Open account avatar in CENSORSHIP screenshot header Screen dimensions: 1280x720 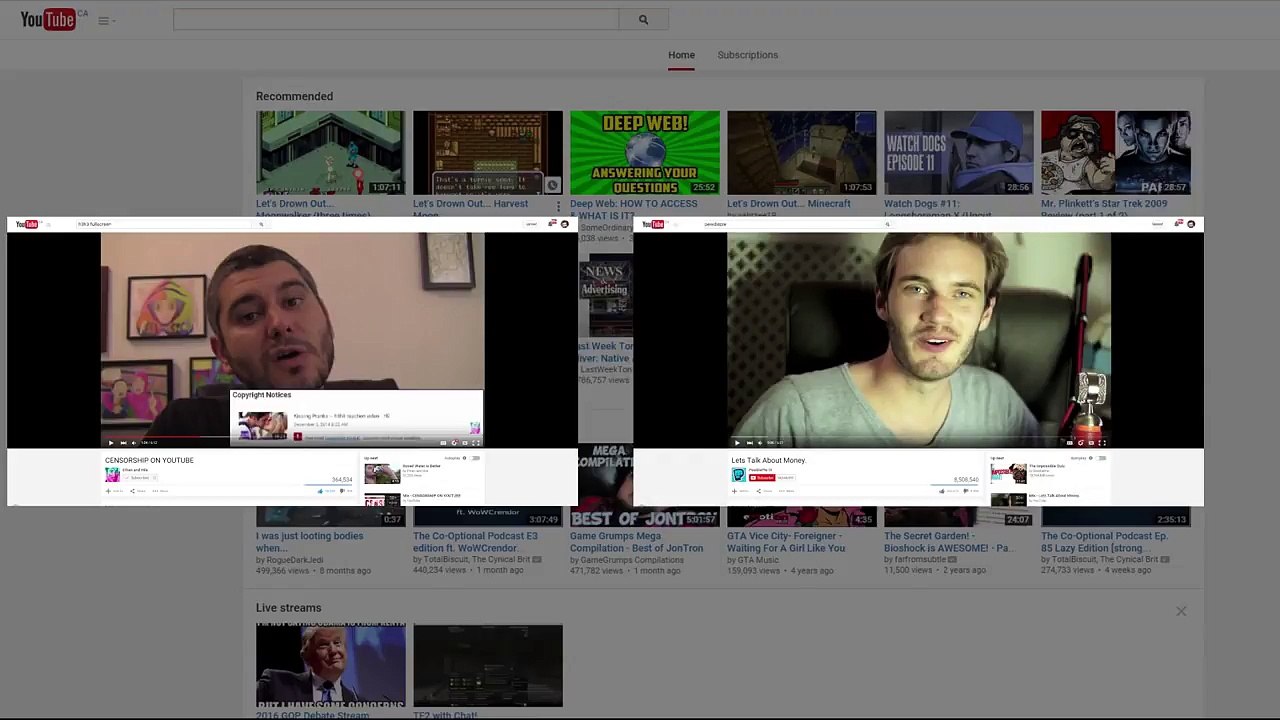[x=565, y=224]
